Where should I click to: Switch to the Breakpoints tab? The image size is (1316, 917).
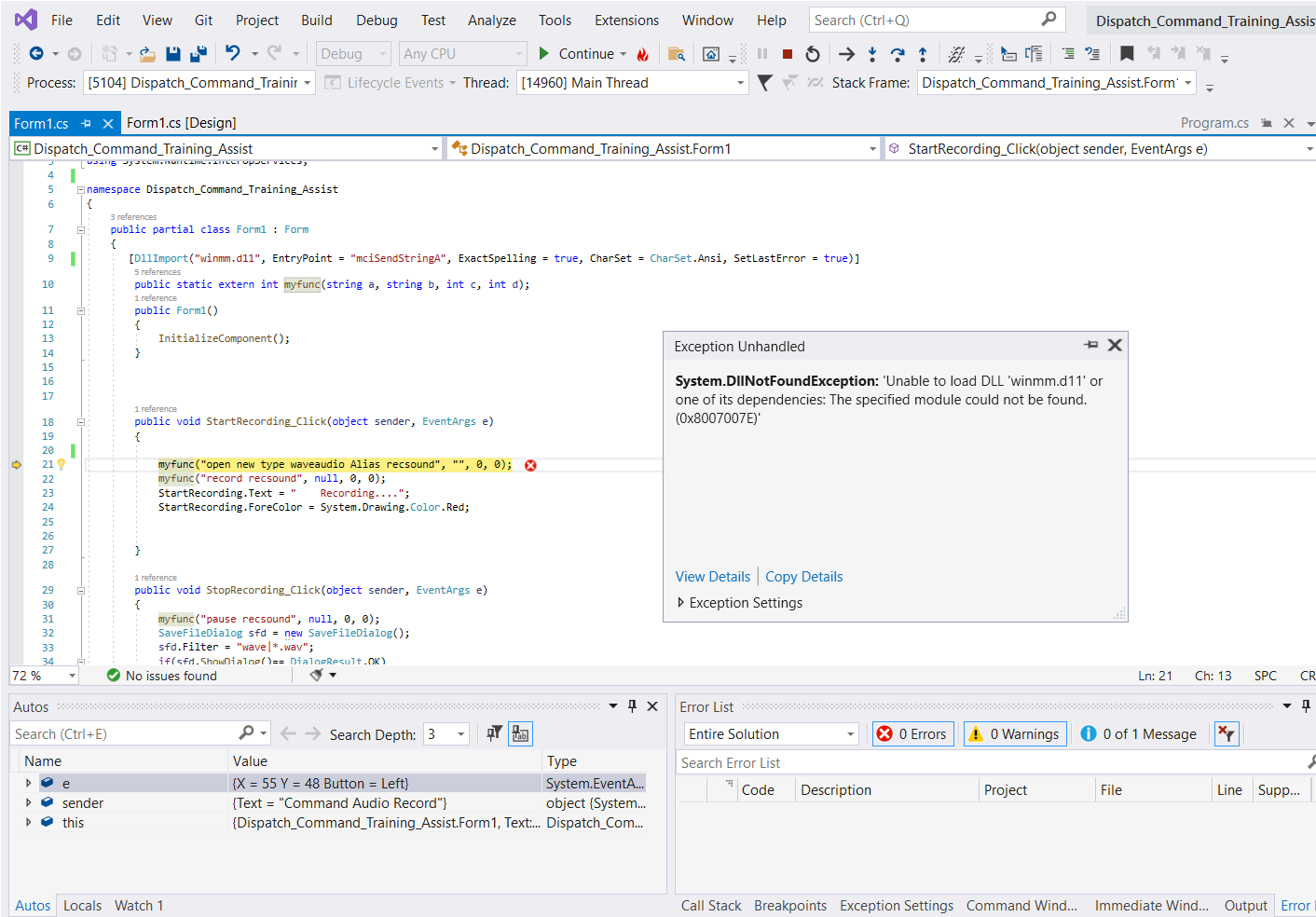pos(790,906)
